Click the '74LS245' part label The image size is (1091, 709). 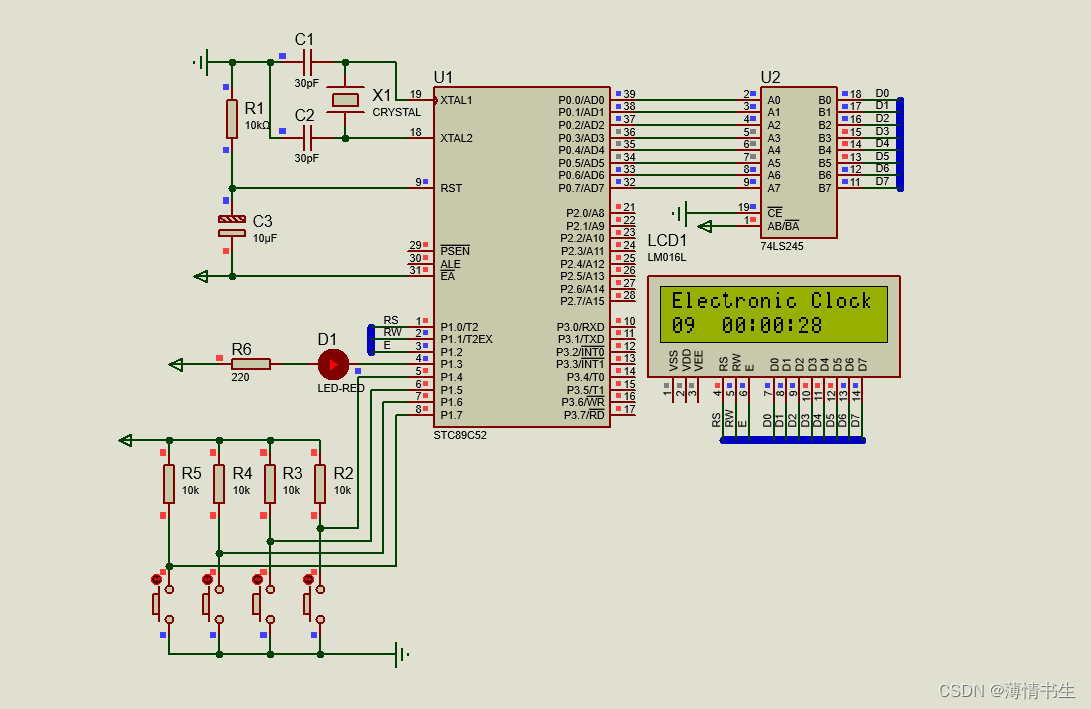click(x=782, y=246)
